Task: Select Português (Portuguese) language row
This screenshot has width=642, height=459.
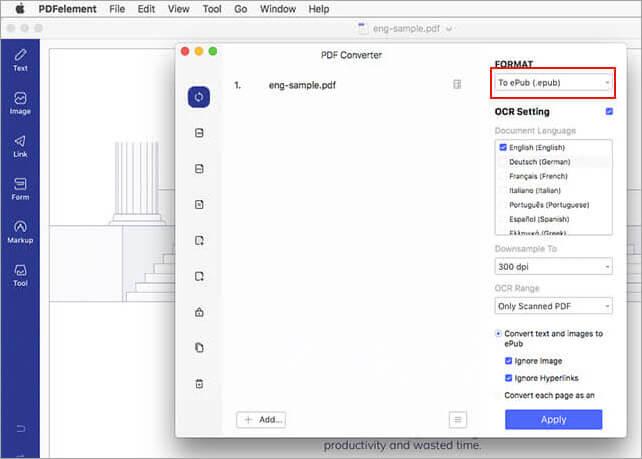Action: [554, 205]
